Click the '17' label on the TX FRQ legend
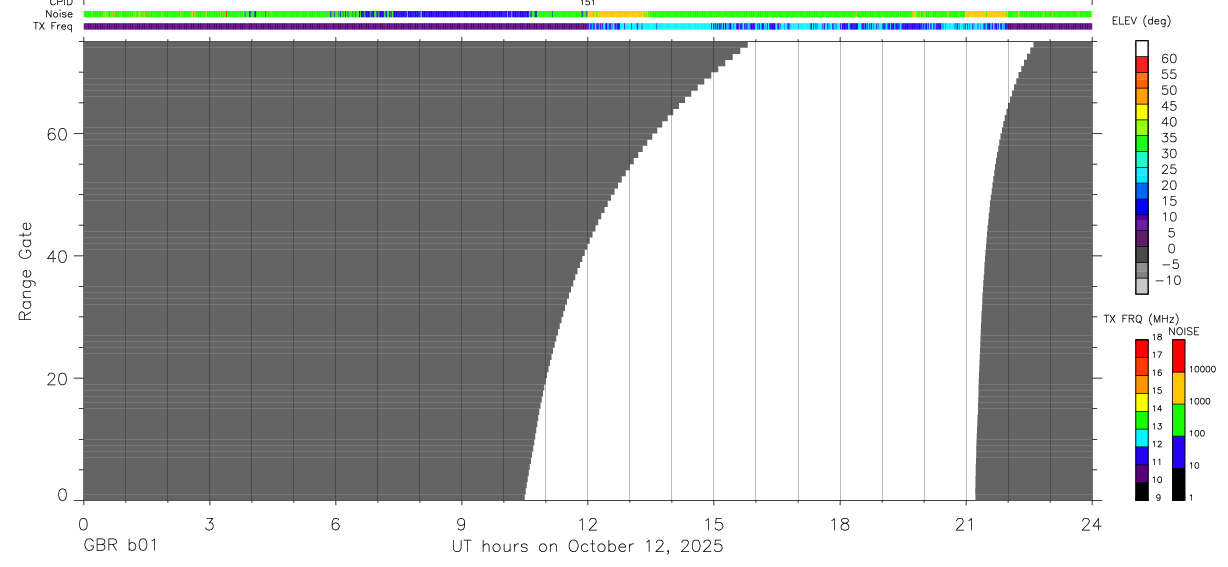This screenshot has height=567, width=1228. point(1157,355)
